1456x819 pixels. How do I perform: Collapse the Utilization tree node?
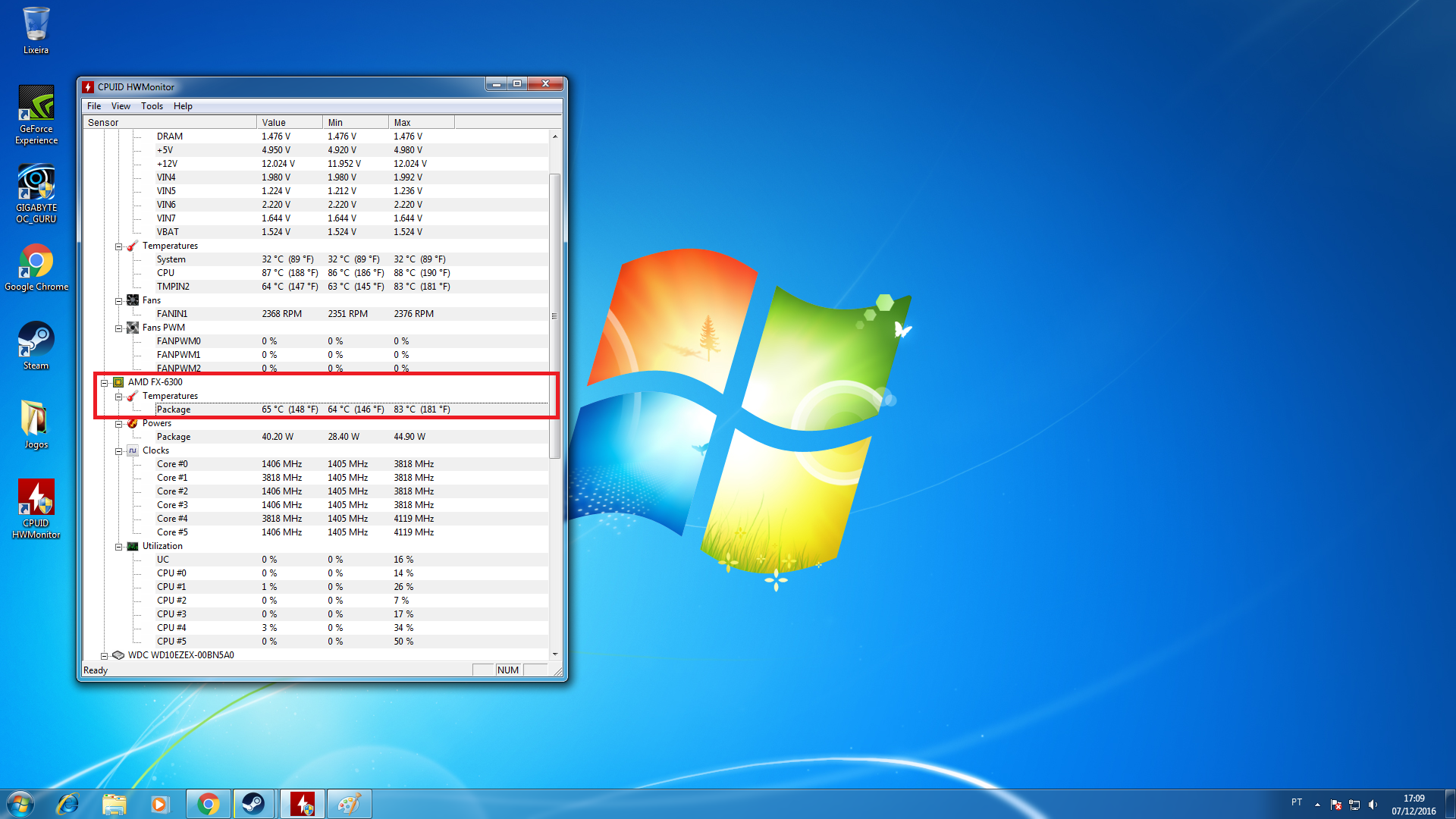(x=118, y=547)
